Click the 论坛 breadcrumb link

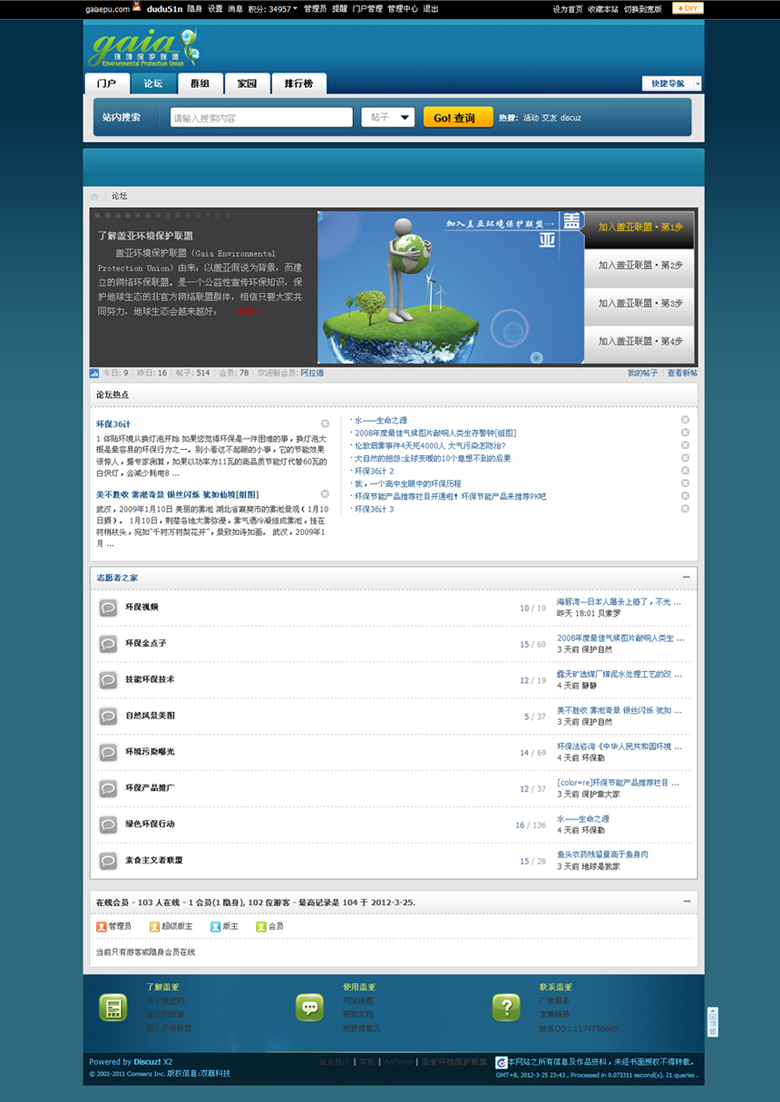(119, 196)
